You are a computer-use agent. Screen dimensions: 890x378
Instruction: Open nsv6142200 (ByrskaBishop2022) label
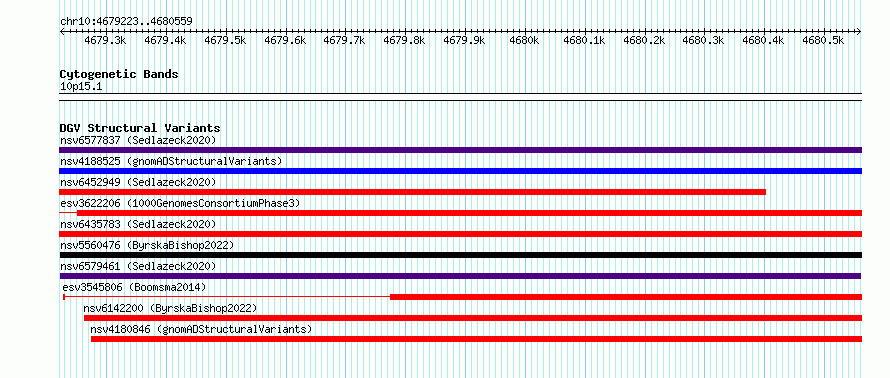(170, 308)
